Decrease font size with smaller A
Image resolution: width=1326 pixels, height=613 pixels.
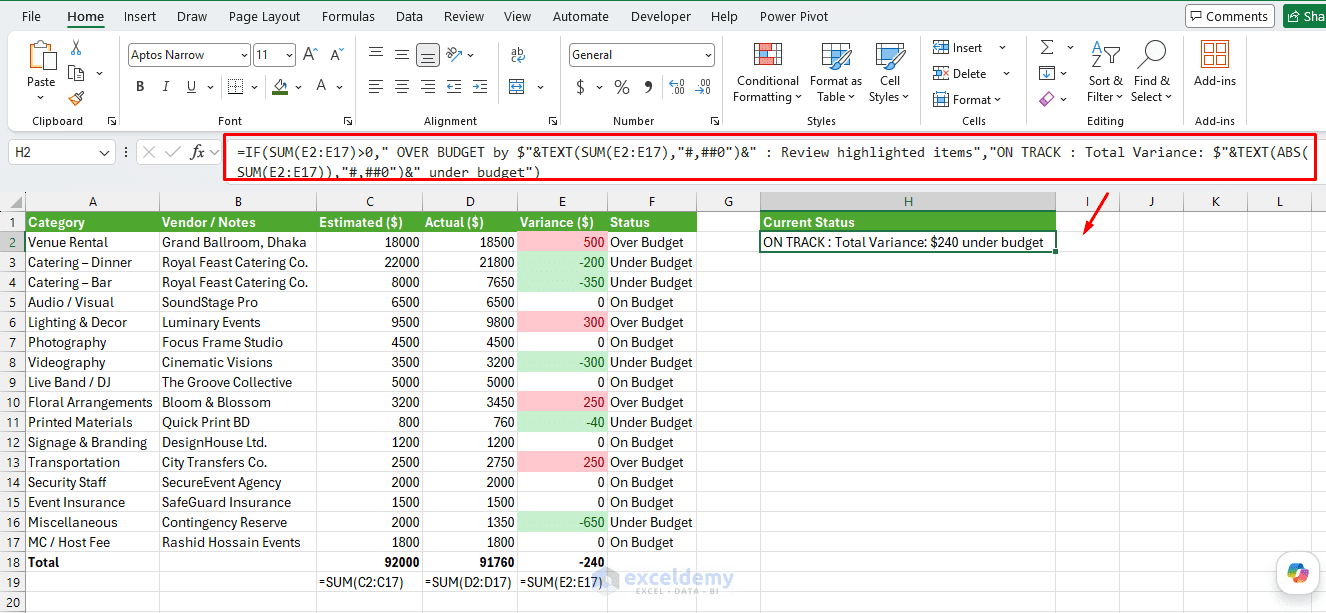pyautogui.click(x=335, y=55)
